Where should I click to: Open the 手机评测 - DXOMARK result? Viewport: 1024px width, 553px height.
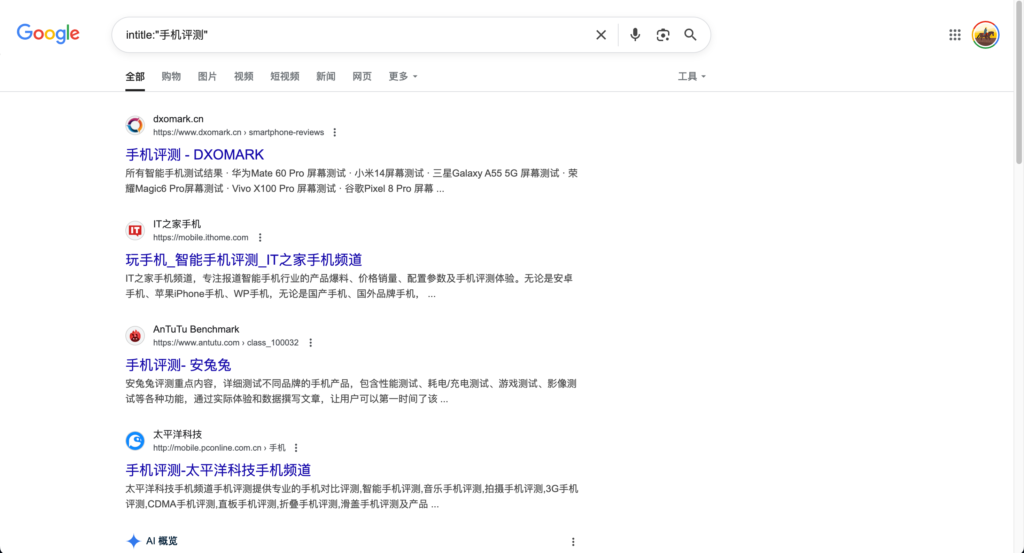[195, 155]
